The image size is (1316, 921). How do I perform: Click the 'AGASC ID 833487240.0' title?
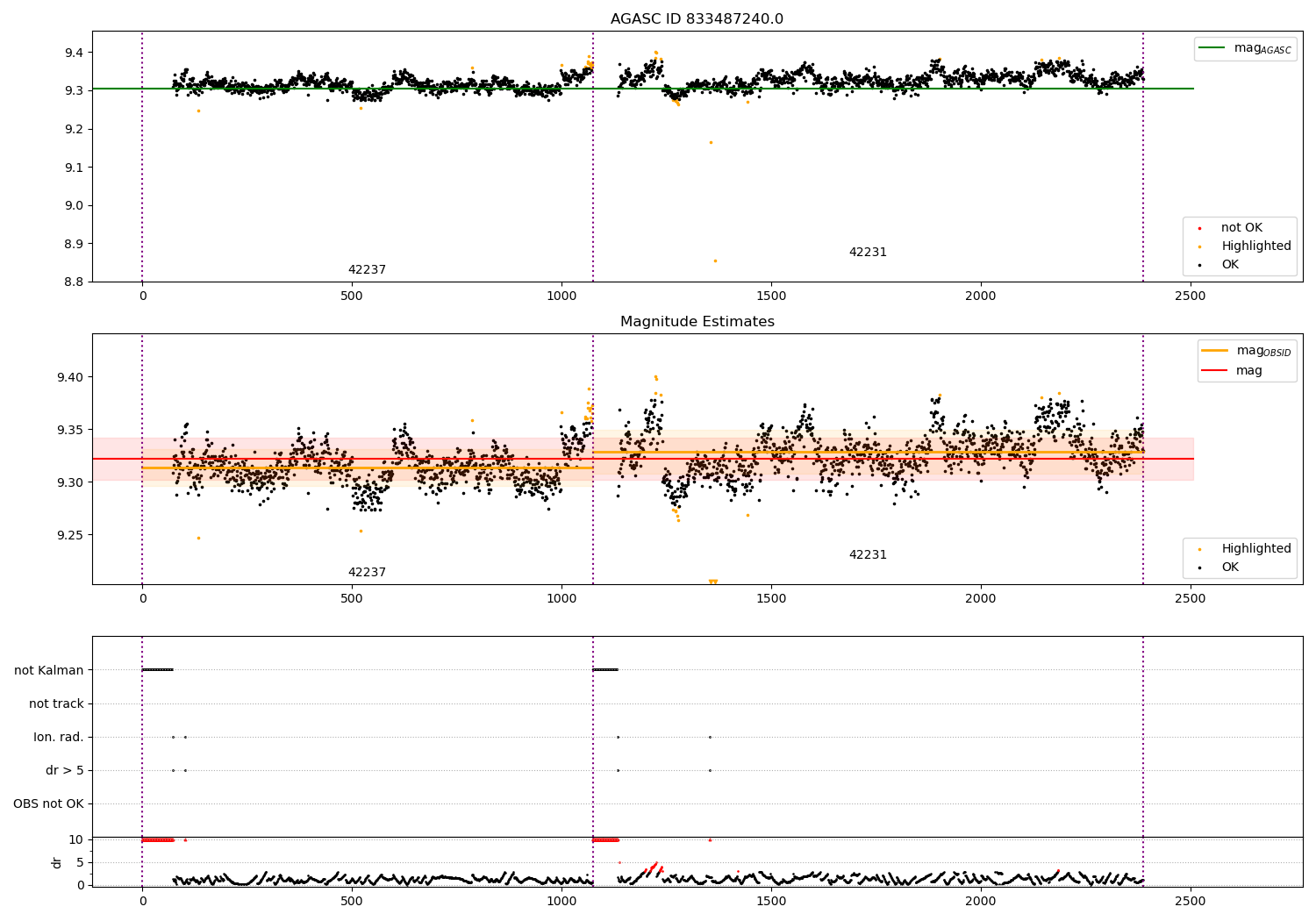697,19
